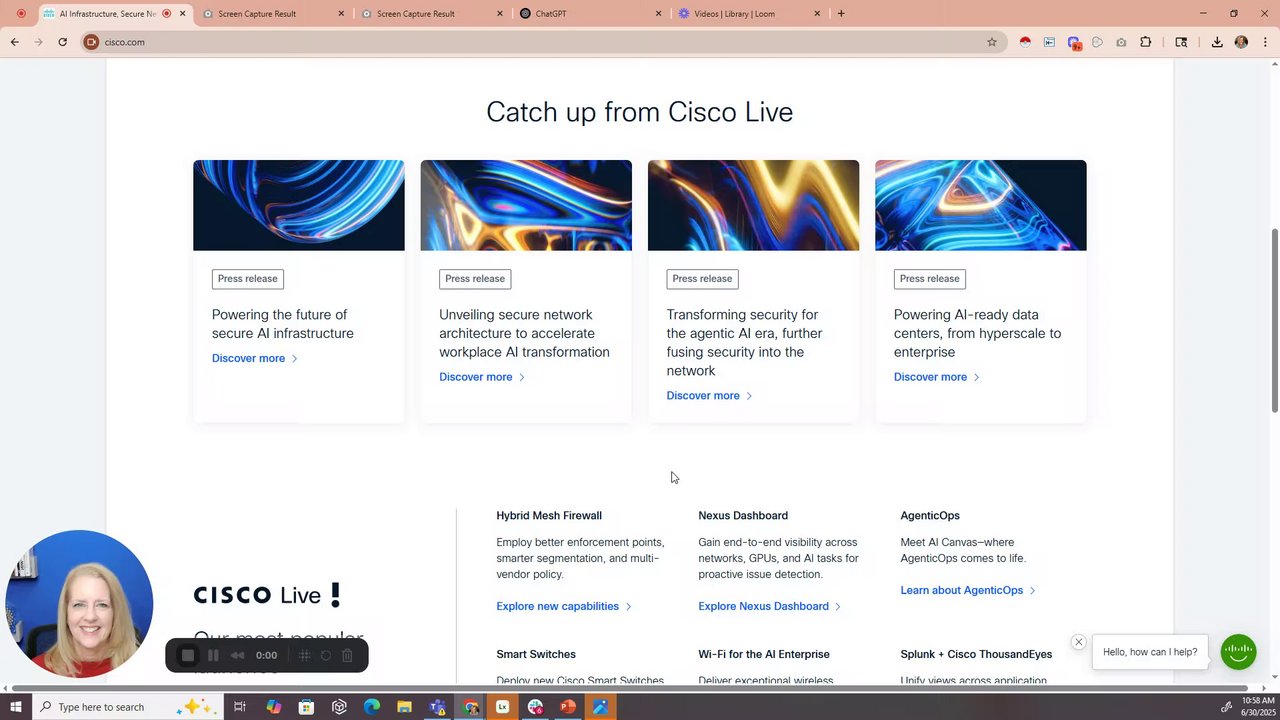Click Splunk + Cisco ThousandEyes heading
The width and height of the screenshot is (1280, 720).
coord(976,654)
